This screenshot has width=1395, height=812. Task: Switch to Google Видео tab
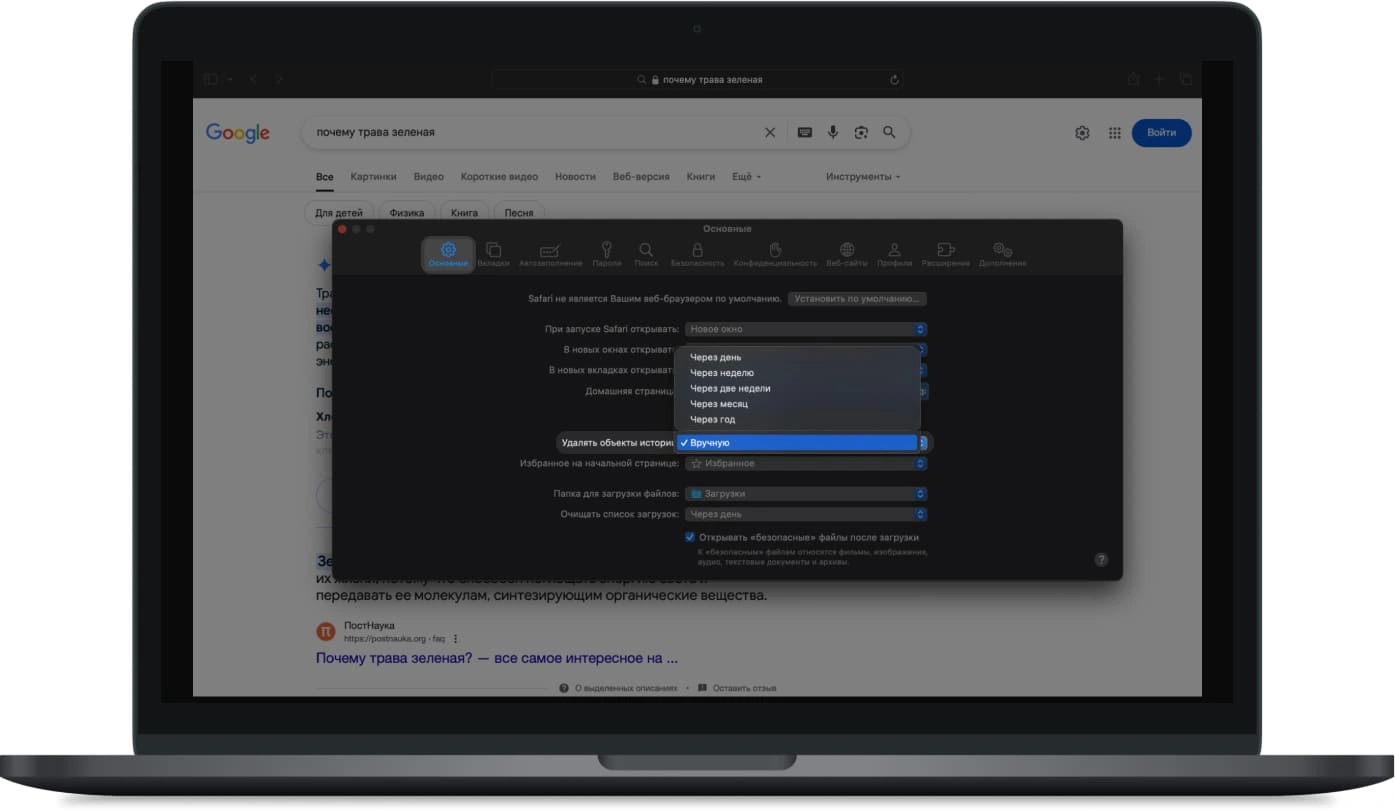[x=428, y=177]
